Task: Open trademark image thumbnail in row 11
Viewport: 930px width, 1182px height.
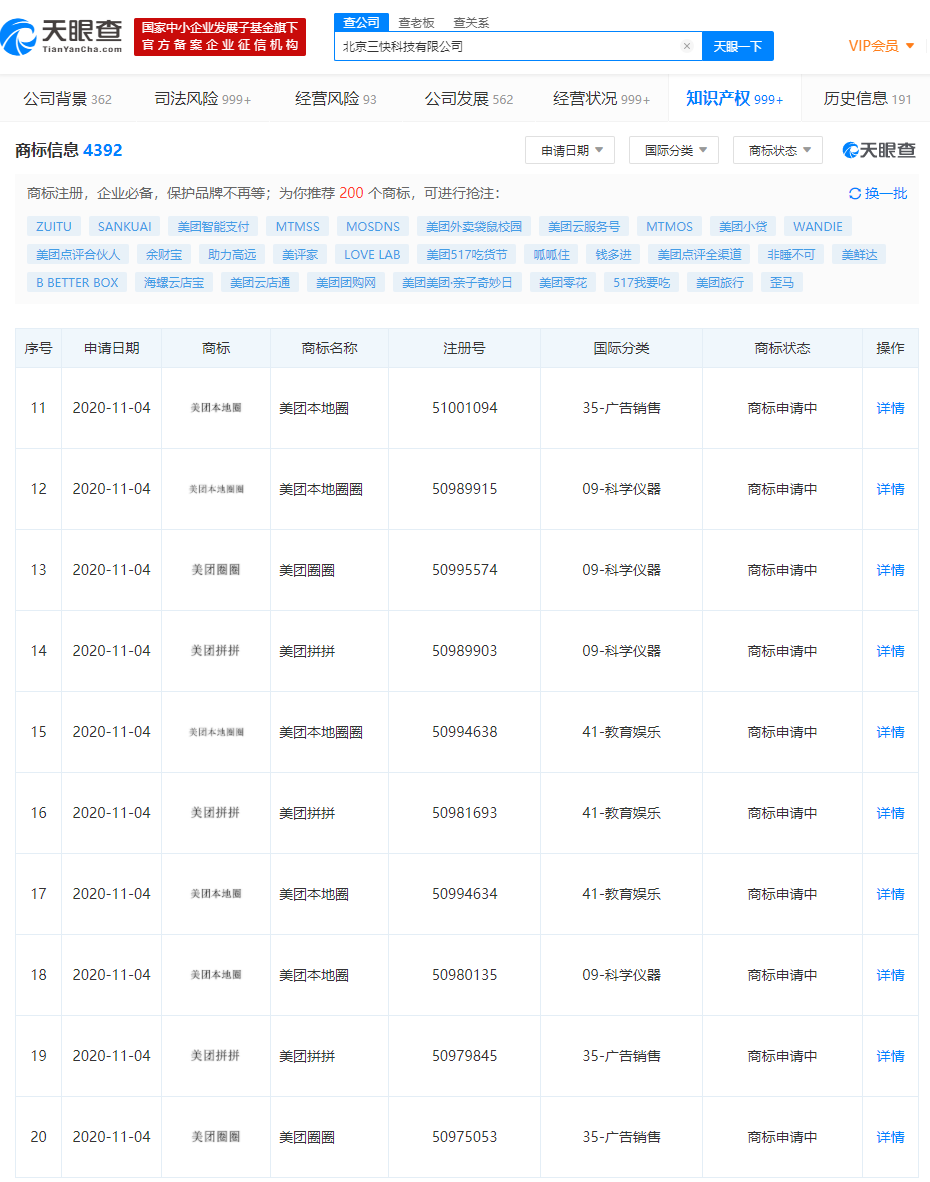Action: pos(216,408)
